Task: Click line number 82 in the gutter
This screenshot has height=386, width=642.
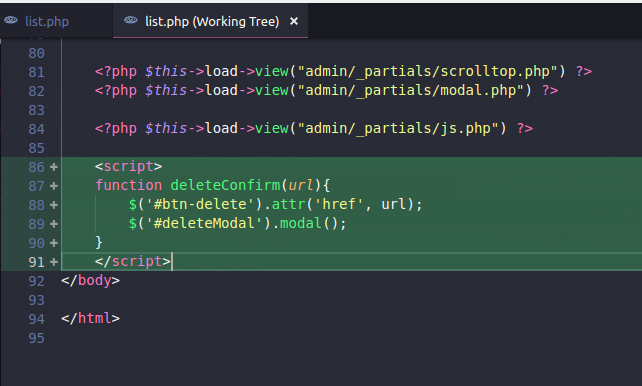Action: coord(36,91)
